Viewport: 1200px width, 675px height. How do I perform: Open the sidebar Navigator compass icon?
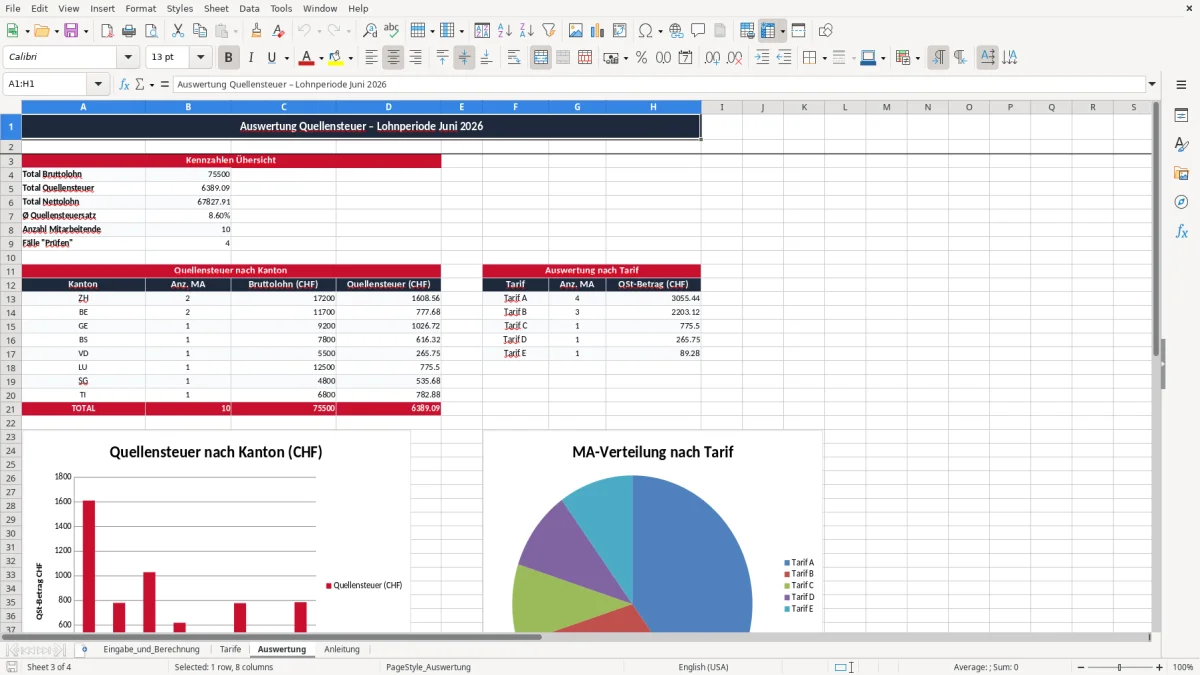1181,202
